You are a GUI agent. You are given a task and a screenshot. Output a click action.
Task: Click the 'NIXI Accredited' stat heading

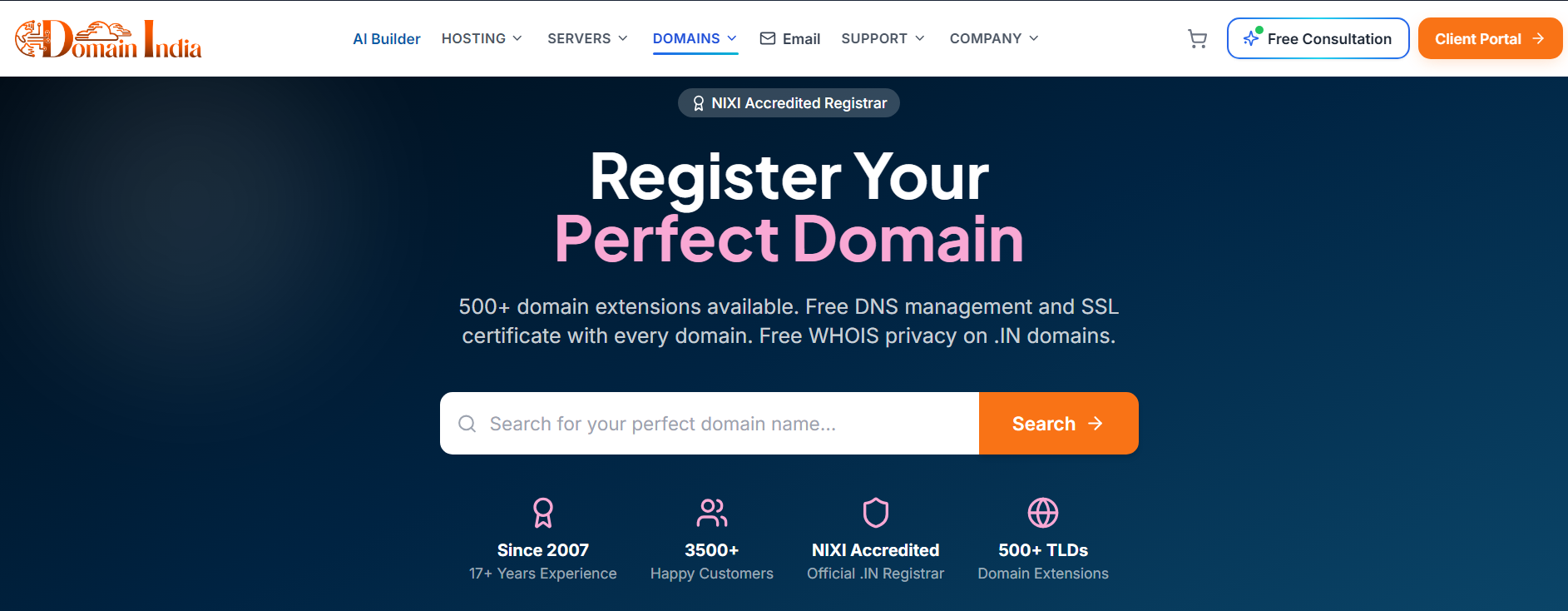click(x=876, y=550)
